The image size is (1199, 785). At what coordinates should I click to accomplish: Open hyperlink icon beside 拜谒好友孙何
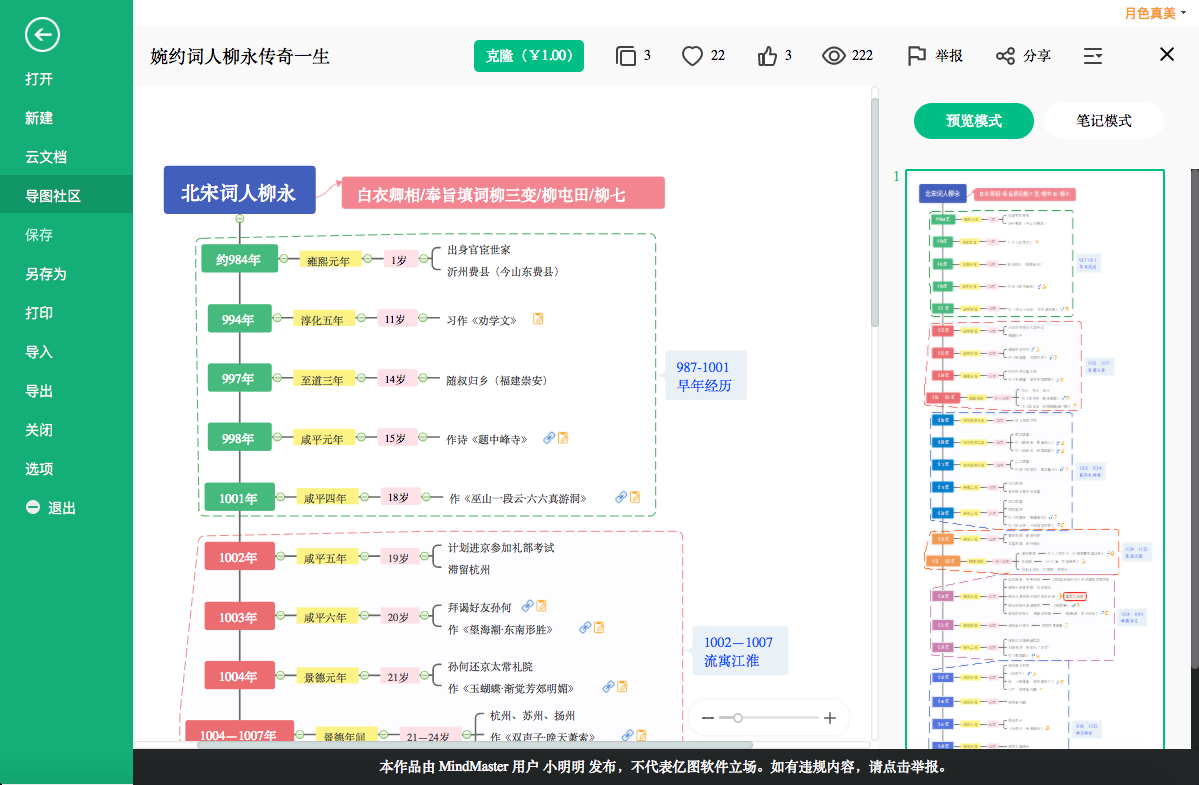528,606
